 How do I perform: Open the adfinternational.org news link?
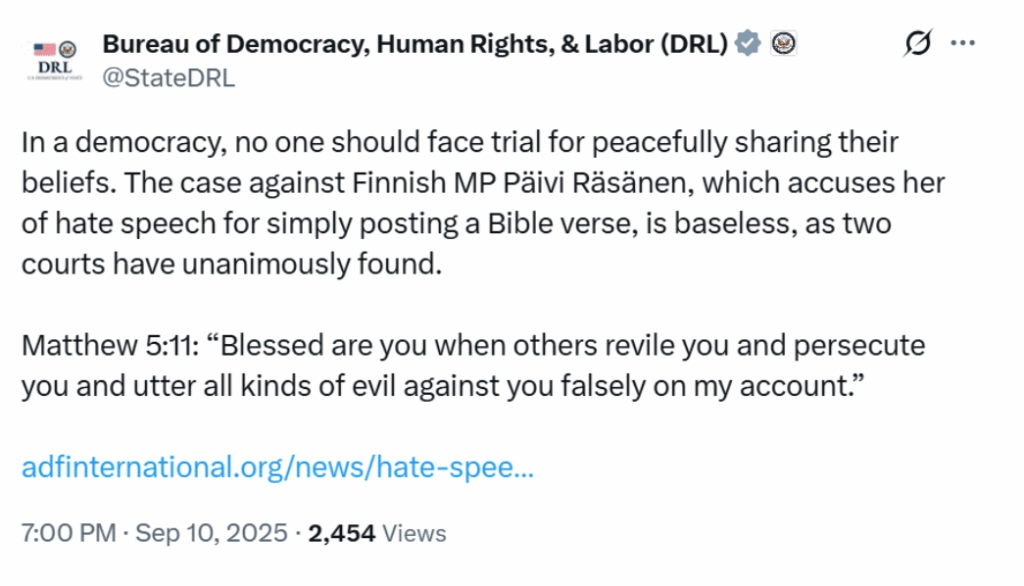[x=277, y=467]
